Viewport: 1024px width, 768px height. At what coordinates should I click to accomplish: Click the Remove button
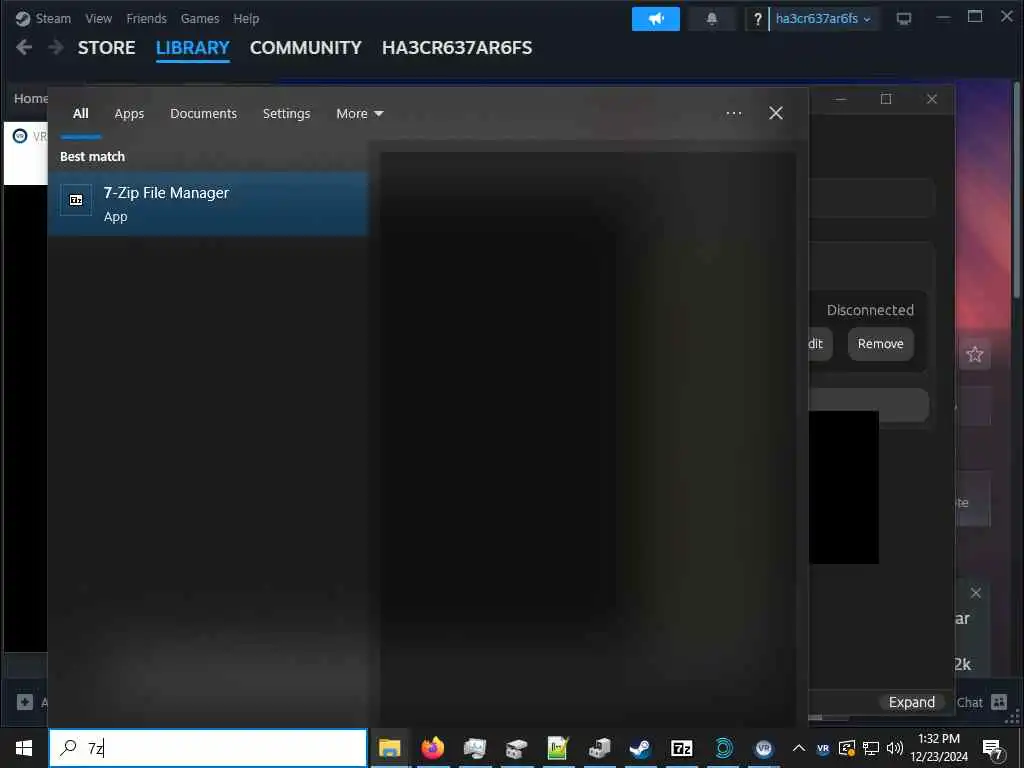click(880, 344)
